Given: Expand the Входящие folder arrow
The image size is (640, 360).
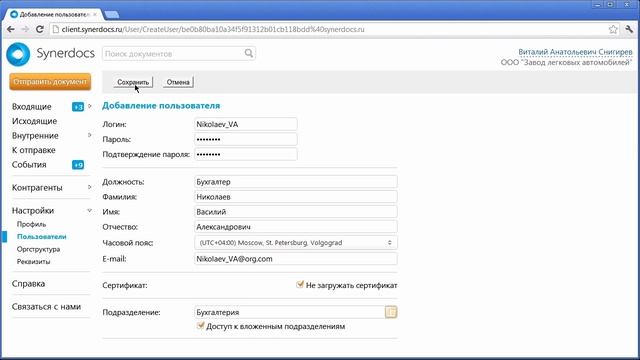Looking at the screenshot, I should 90,106.
